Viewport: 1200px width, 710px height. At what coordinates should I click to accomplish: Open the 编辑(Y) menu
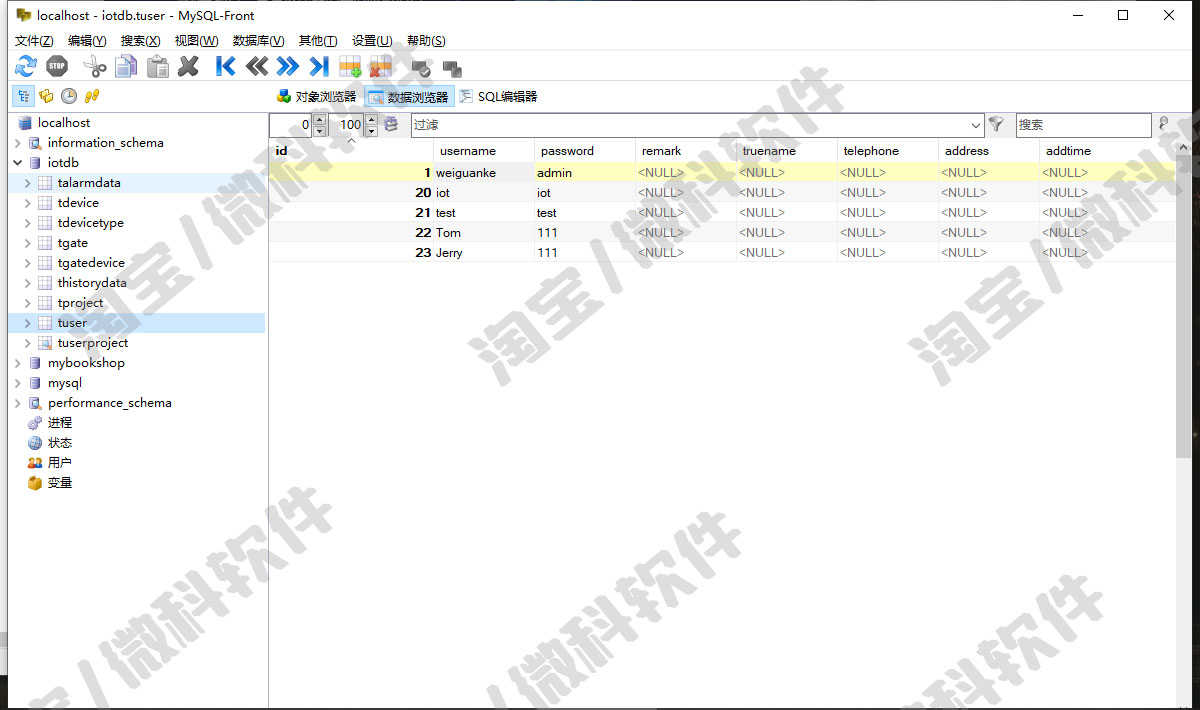[87, 41]
